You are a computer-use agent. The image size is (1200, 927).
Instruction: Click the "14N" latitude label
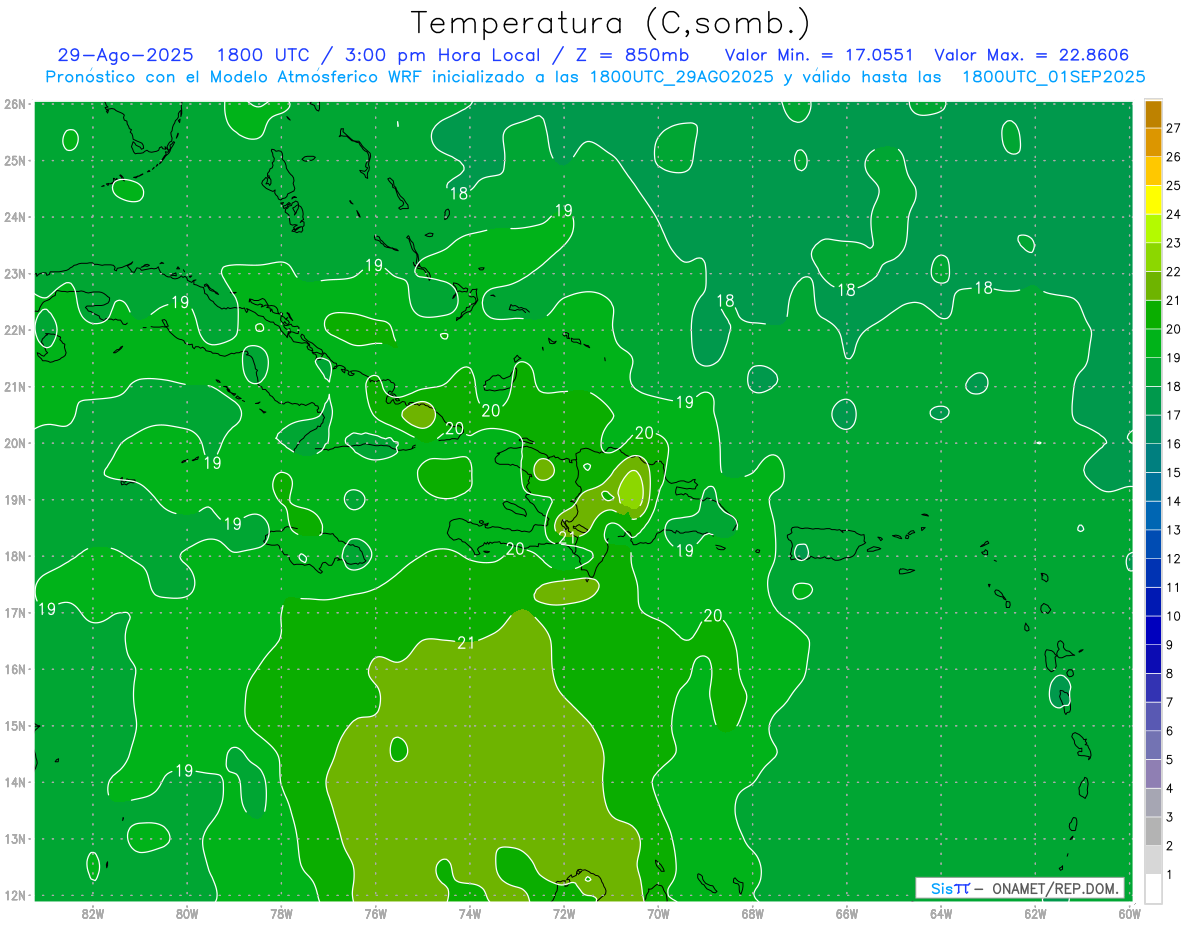[x=15, y=782]
